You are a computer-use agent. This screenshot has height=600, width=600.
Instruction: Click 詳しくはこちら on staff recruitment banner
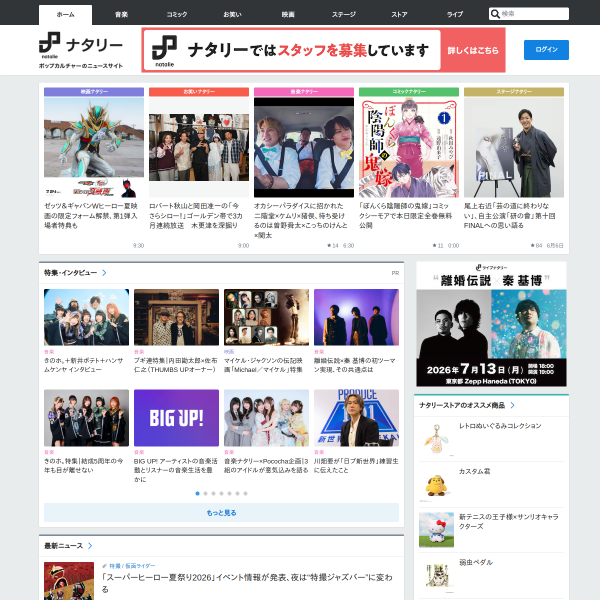[473, 51]
